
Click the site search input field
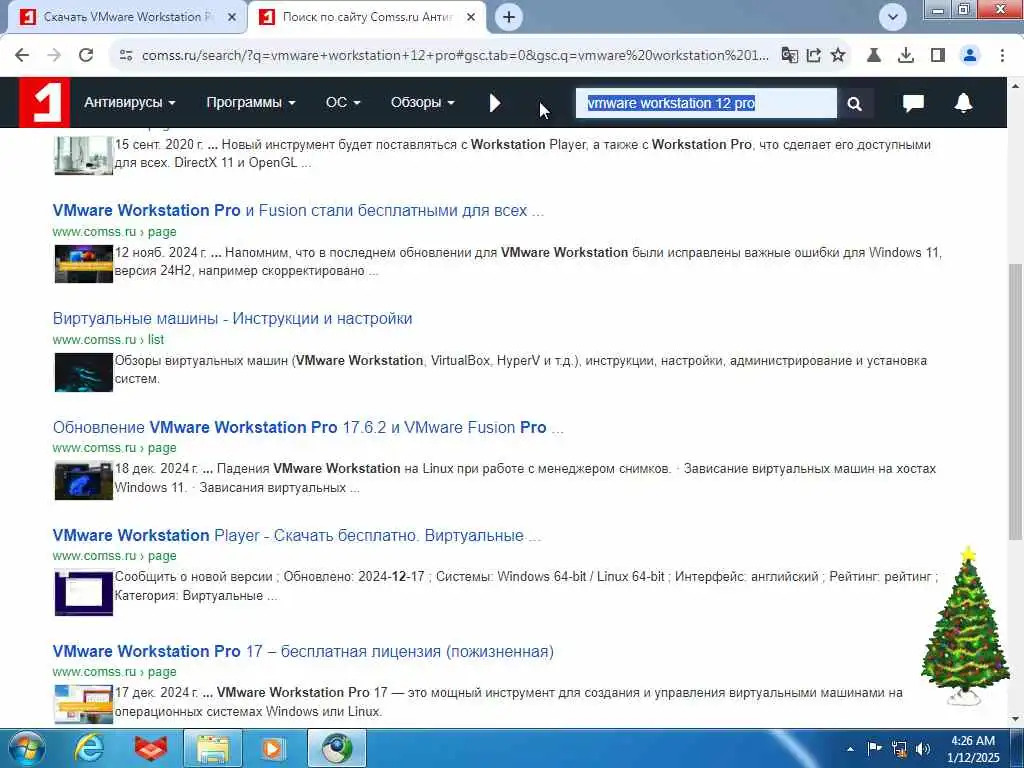click(705, 103)
